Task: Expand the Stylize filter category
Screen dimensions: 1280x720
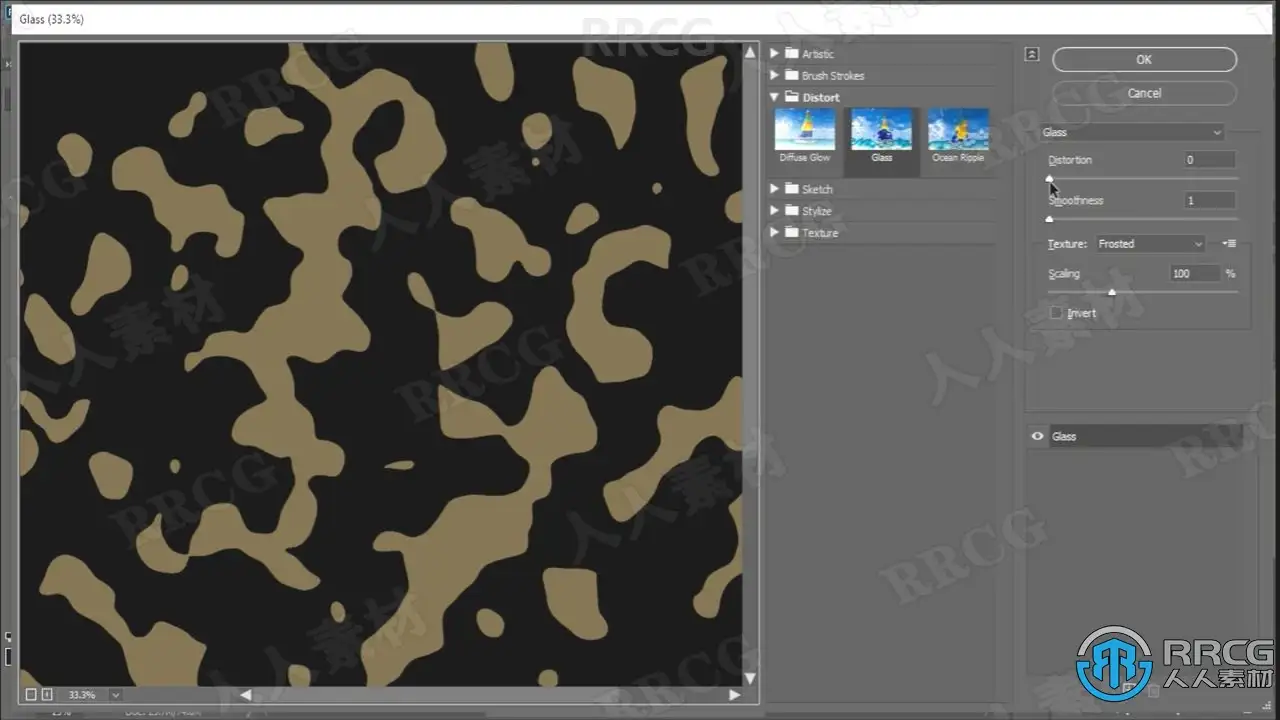Action: 774,211
